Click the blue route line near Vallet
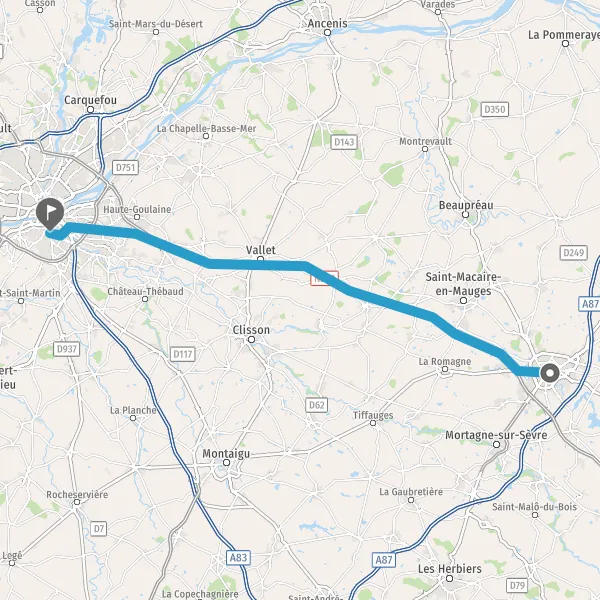600x600 pixels. click(260, 264)
